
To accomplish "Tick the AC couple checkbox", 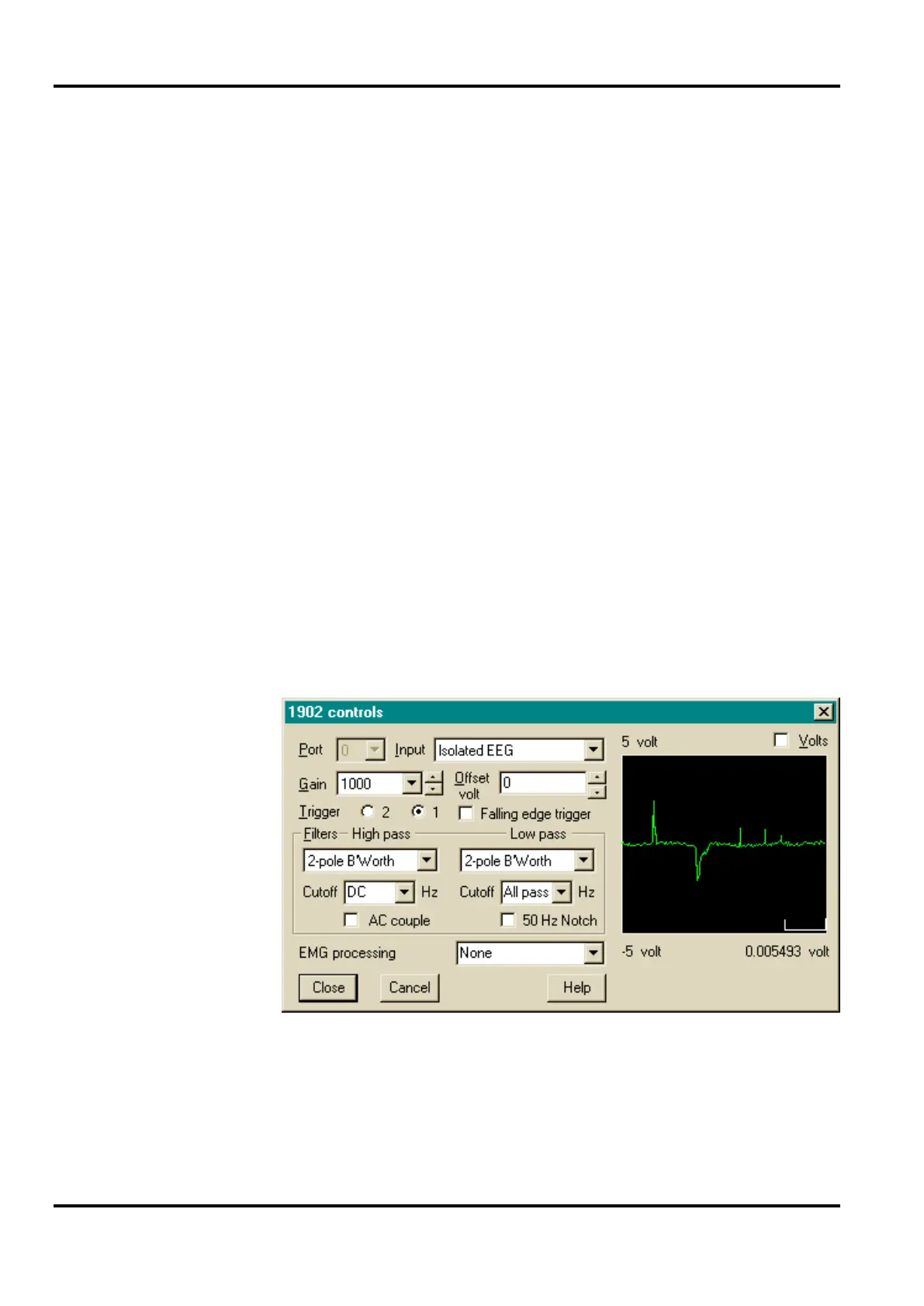I will point(351,920).
